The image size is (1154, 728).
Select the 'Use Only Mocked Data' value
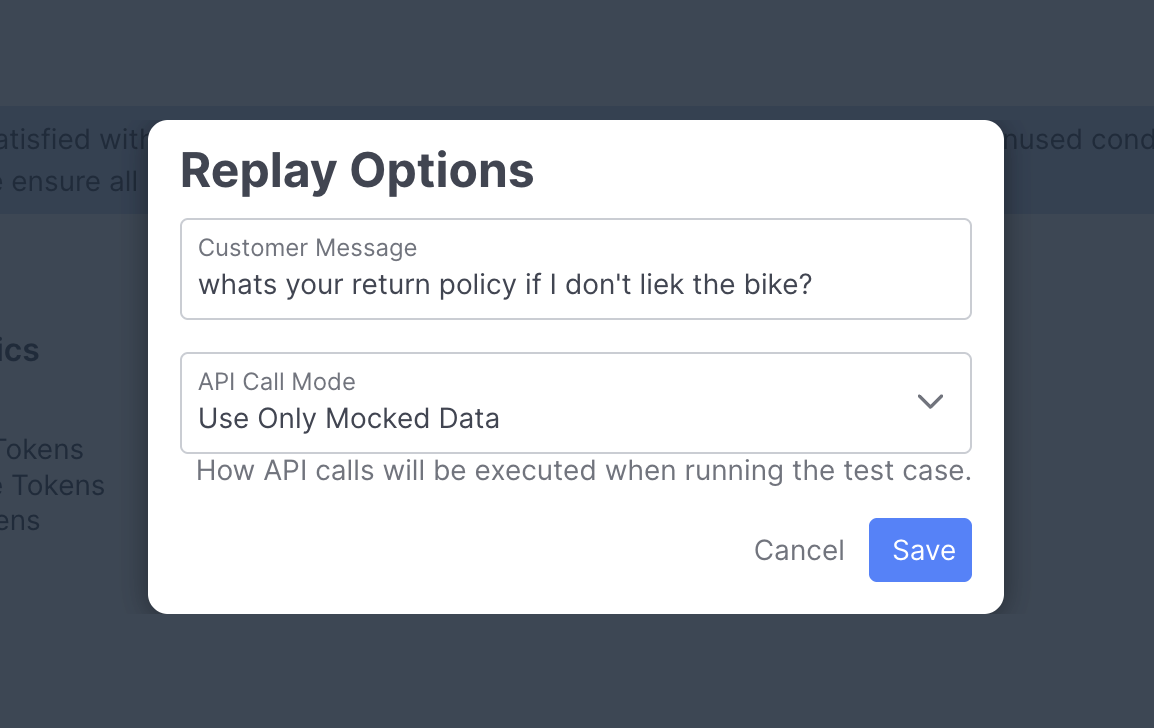[x=349, y=418]
